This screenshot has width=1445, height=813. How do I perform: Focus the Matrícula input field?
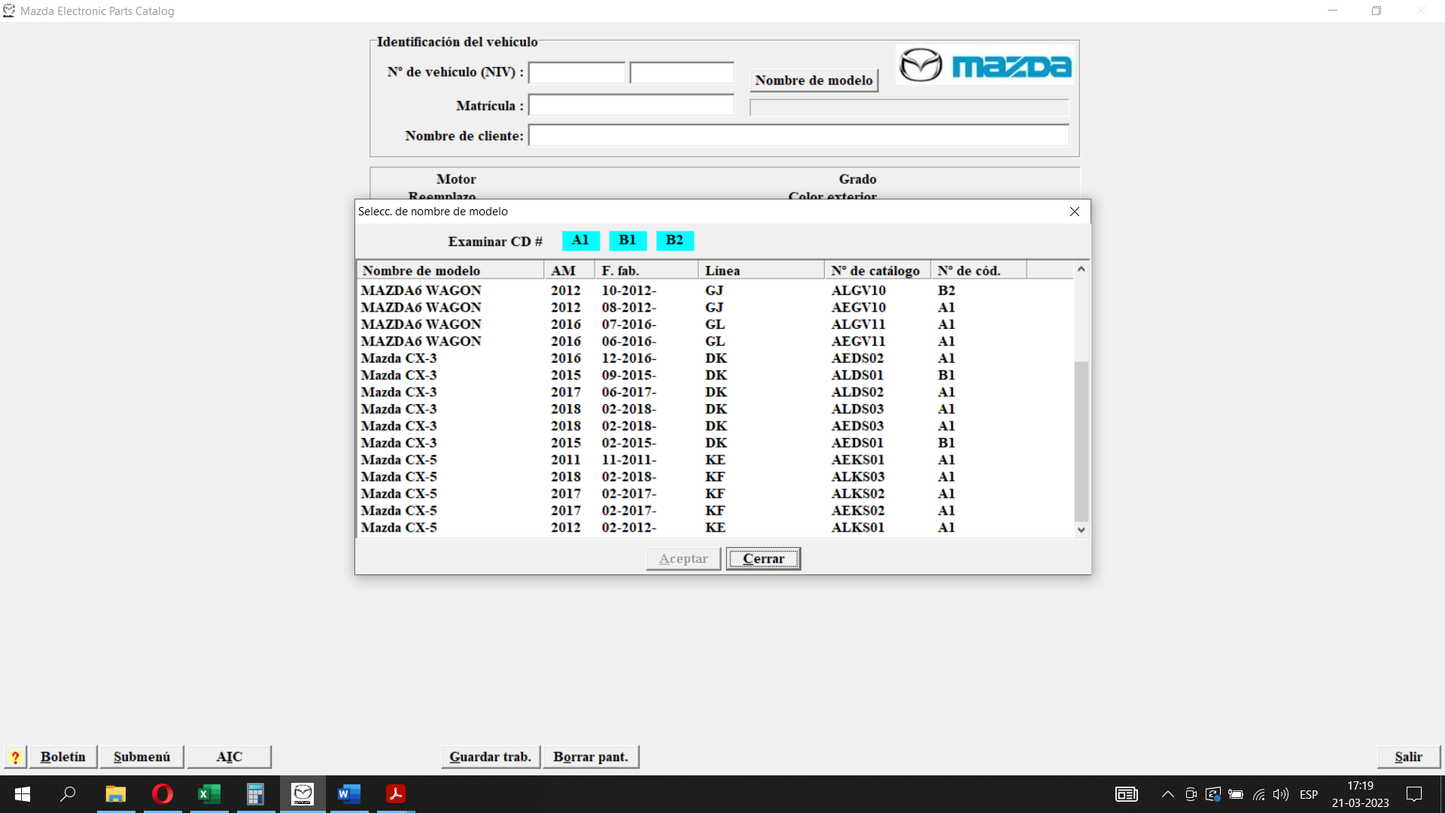pyautogui.click(x=631, y=105)
